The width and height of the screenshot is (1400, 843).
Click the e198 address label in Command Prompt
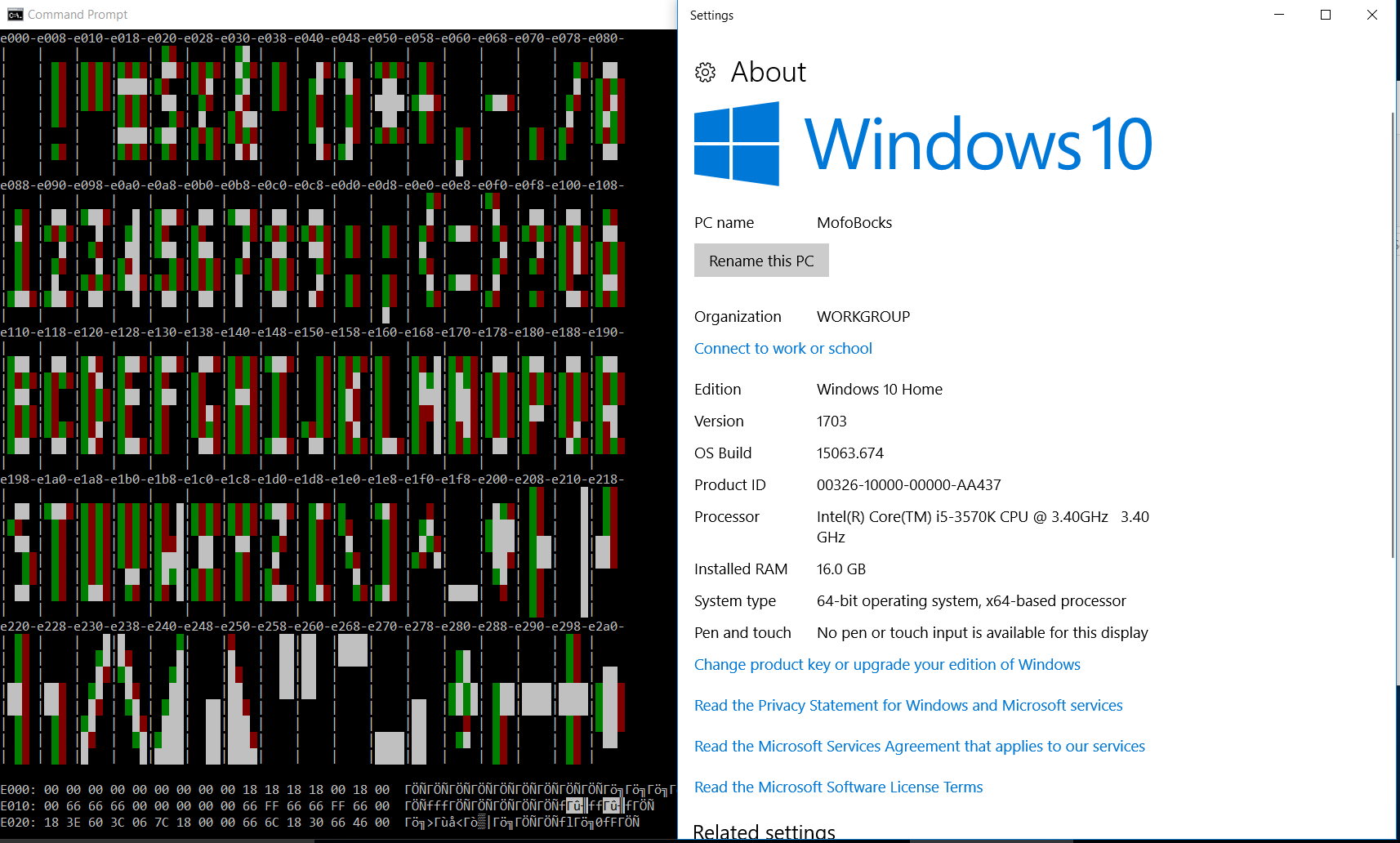pos(15,479)
